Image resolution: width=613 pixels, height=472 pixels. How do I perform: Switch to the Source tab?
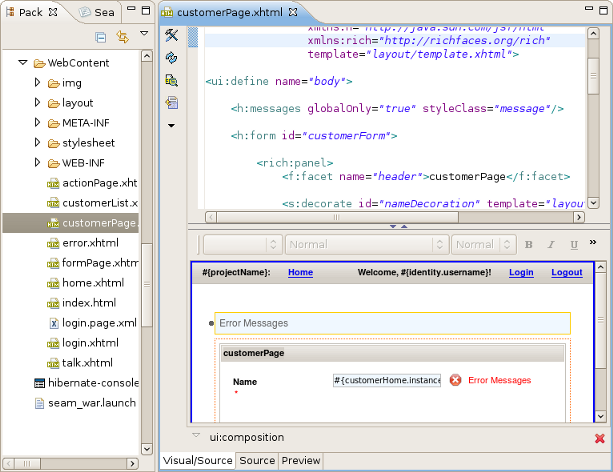tap(257, 460)
